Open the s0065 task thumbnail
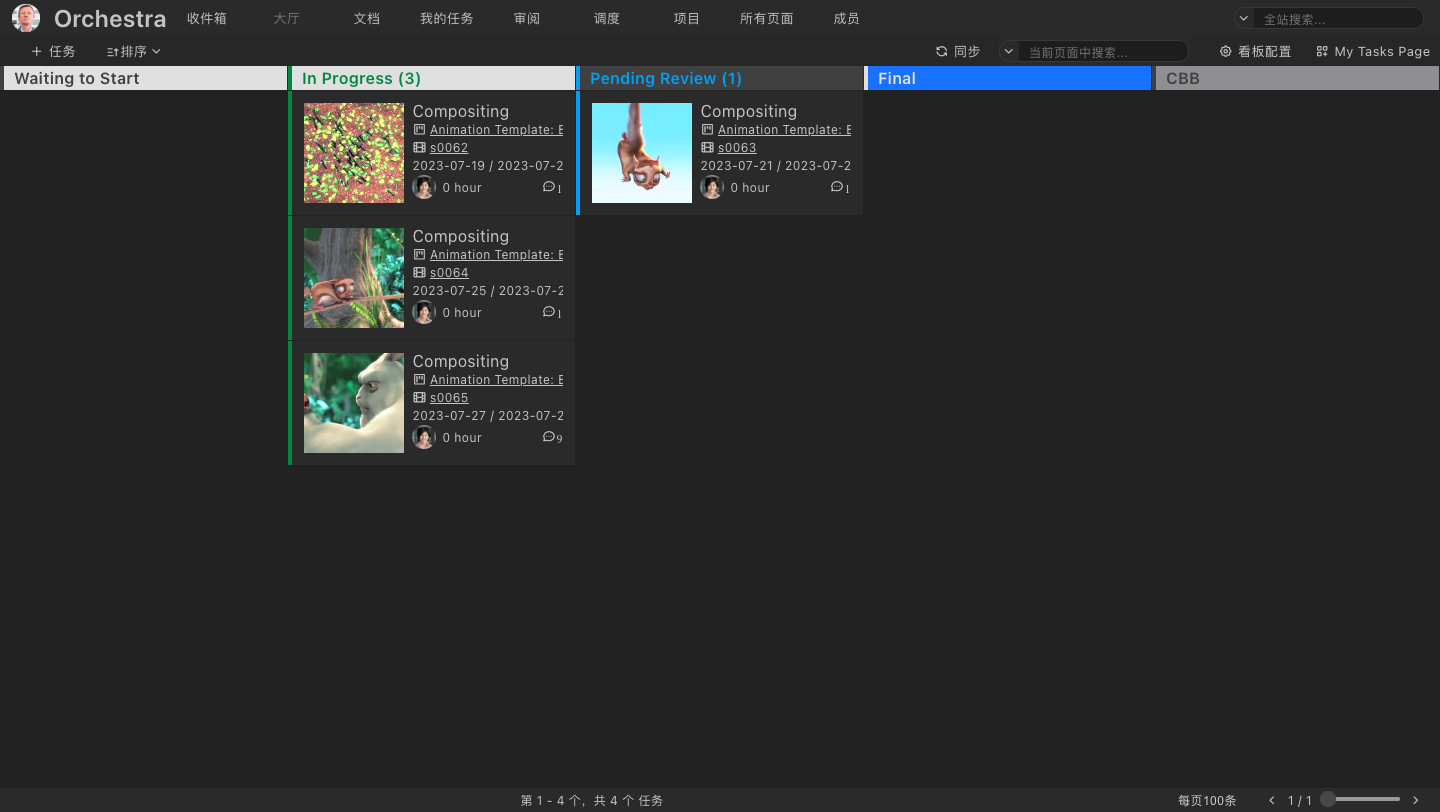Image resolution: width=1440 pixels, height=812 pixels. [354, 403]
